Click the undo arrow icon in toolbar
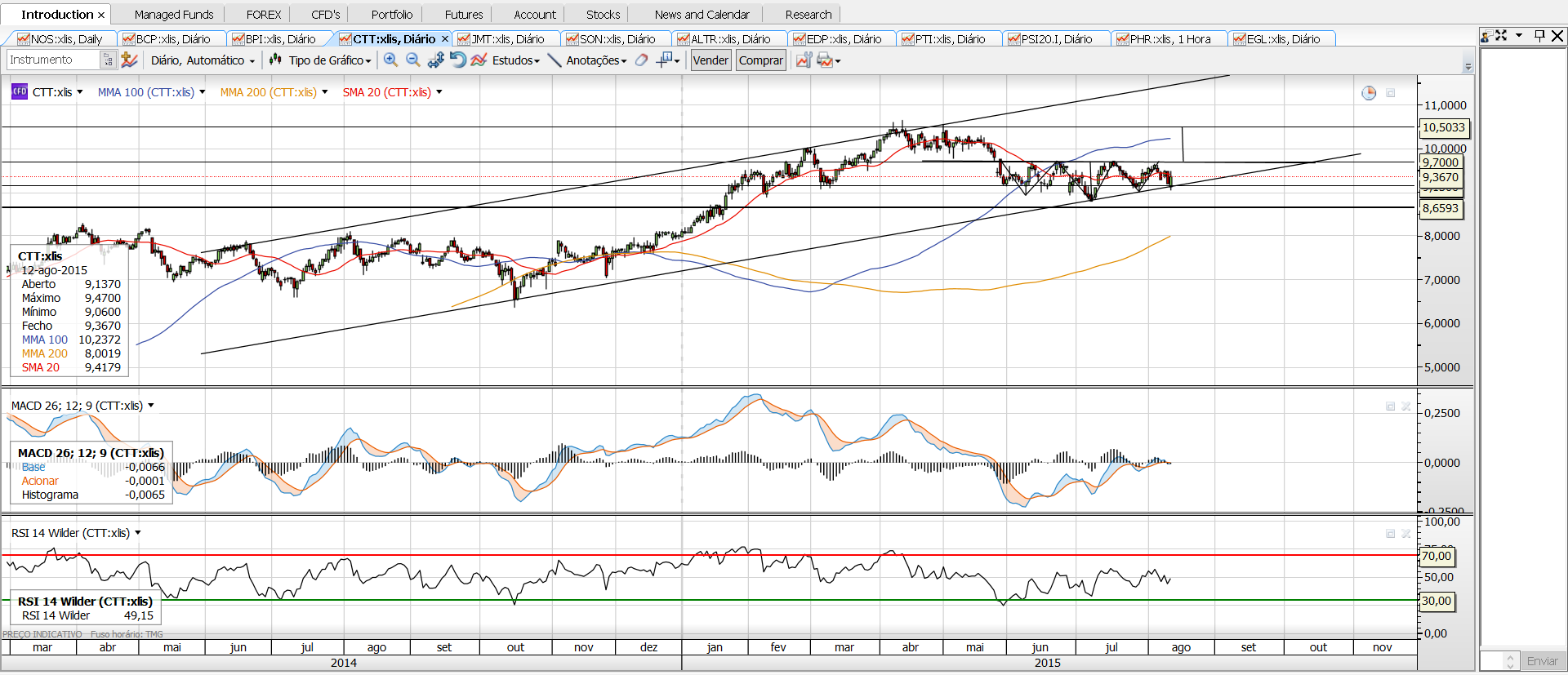This screenshot has height=675, width=1568. tap(458, 60)
